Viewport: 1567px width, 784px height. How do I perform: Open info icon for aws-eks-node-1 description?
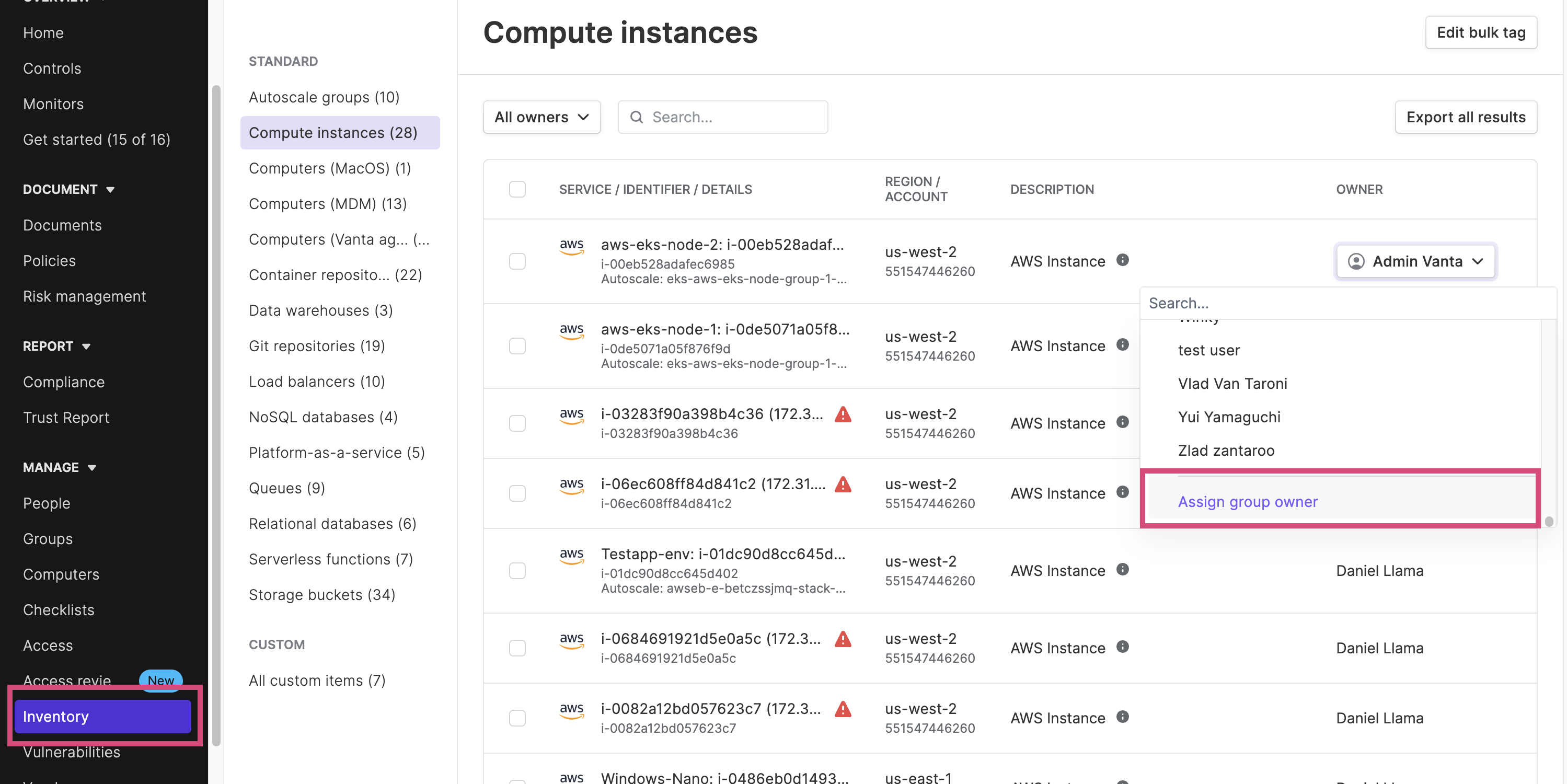(1122, 344)
